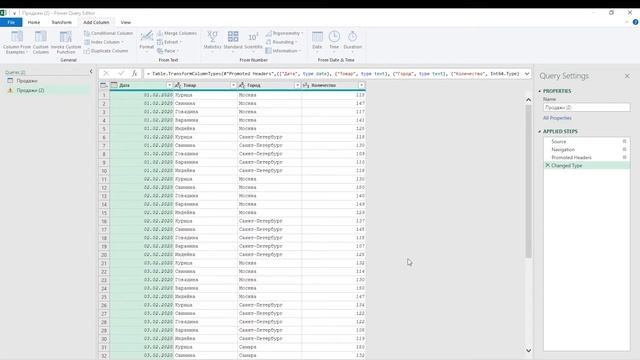The image size is (640, 360).
Task: Click the vertical scrollbar thumb
Action: [x=528, y=181]
